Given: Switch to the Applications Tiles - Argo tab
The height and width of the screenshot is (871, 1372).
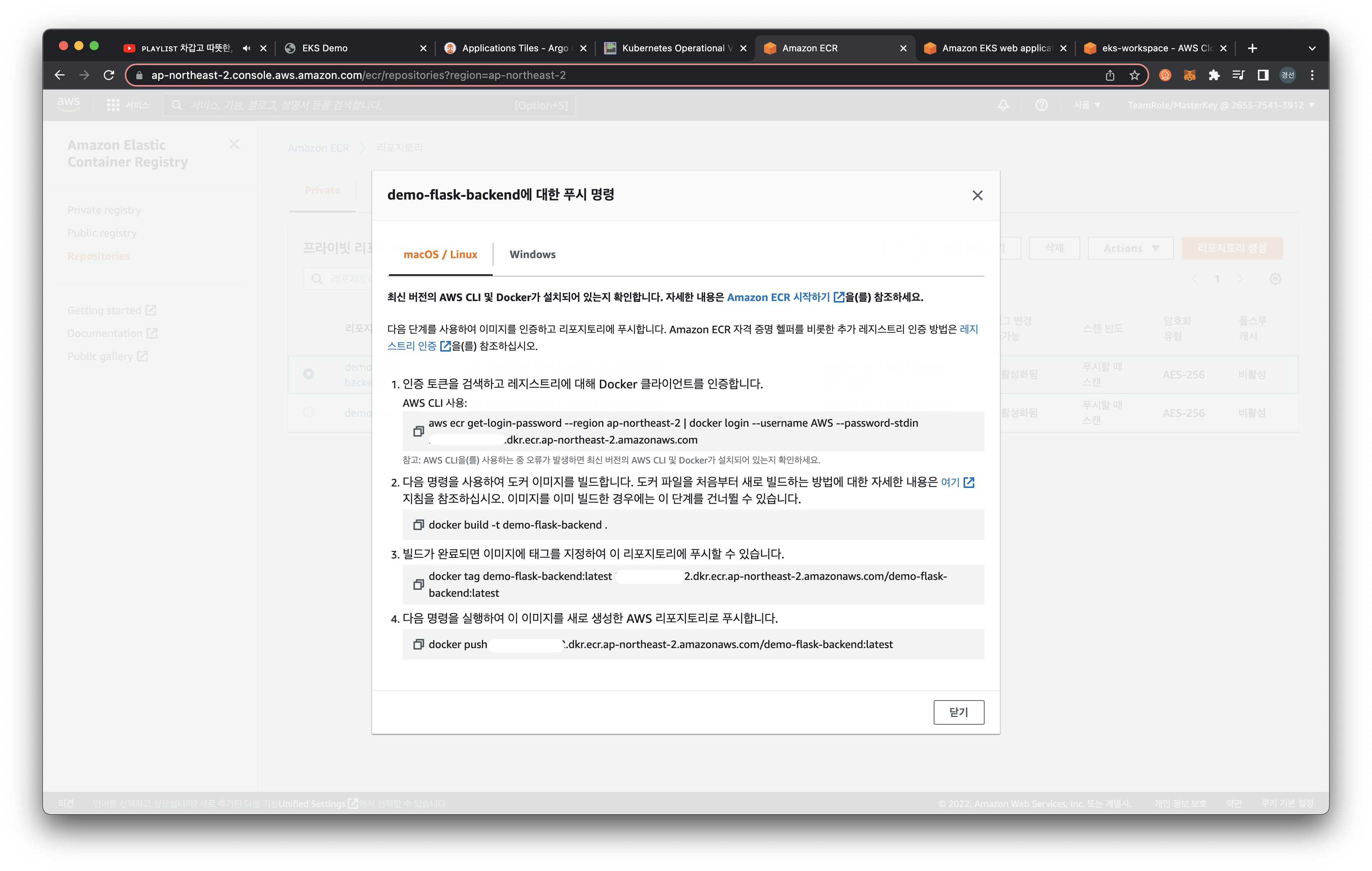Looking at the screenshot, I should pyautogui.click(x=515, y=48).
